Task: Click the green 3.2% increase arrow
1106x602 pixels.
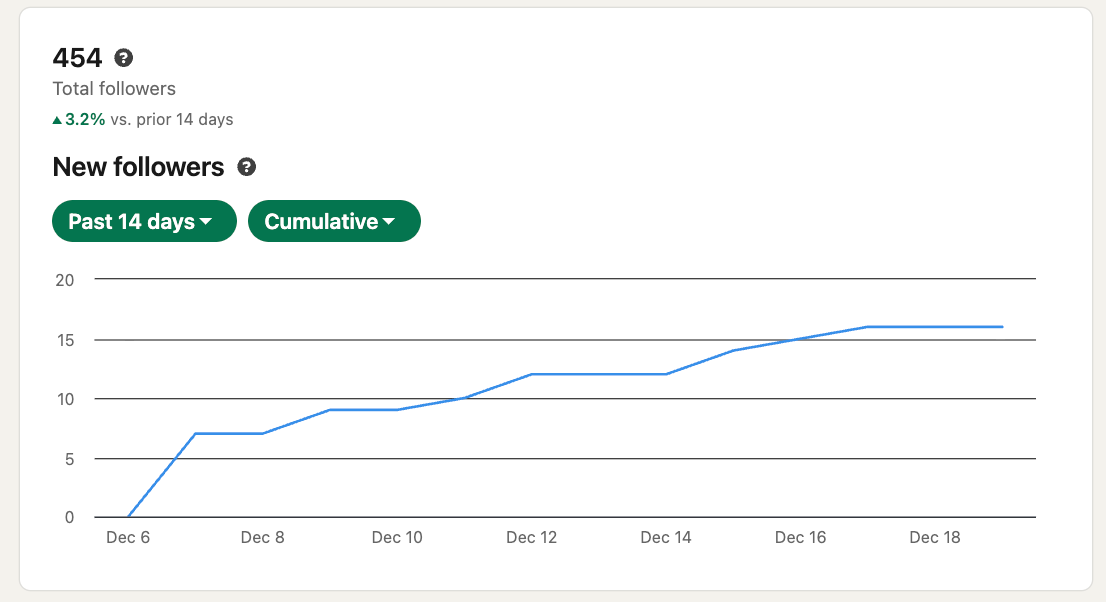Action: click(x=57, y=120)
